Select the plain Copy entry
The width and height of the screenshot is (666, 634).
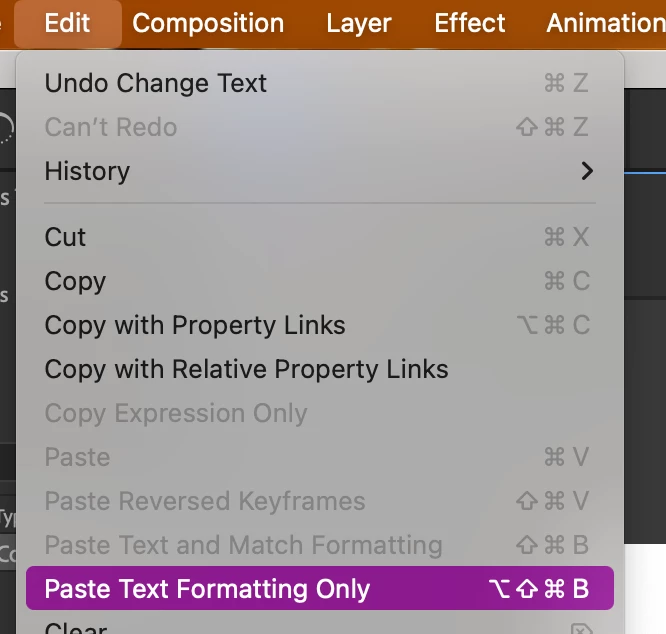click(x=320, y=281)
